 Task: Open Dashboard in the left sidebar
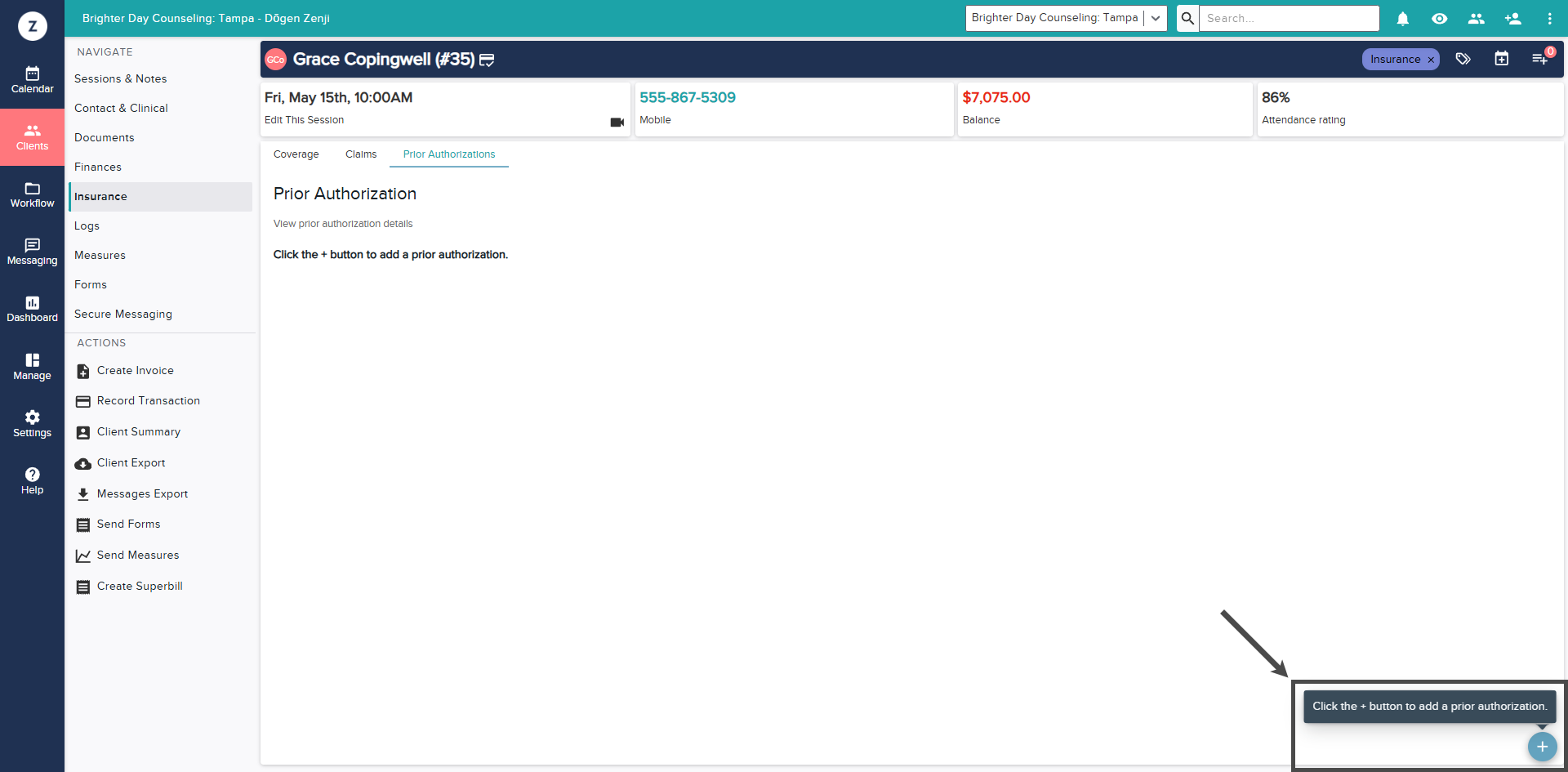33,309
